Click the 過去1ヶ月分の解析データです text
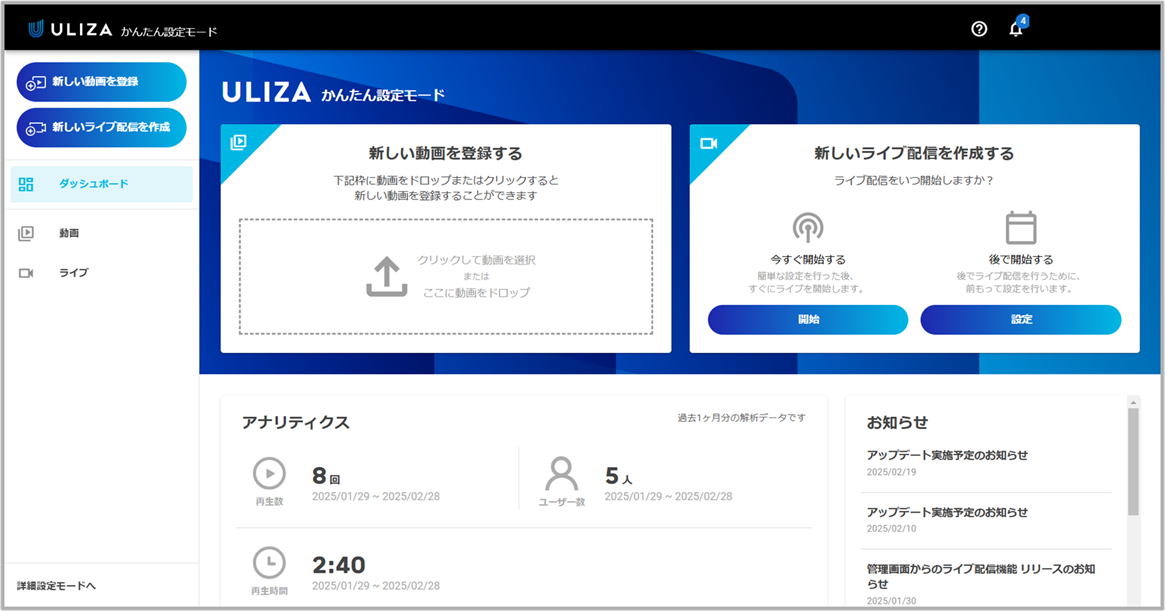This screenshot has width=1165, height=611. coord(741,418)
